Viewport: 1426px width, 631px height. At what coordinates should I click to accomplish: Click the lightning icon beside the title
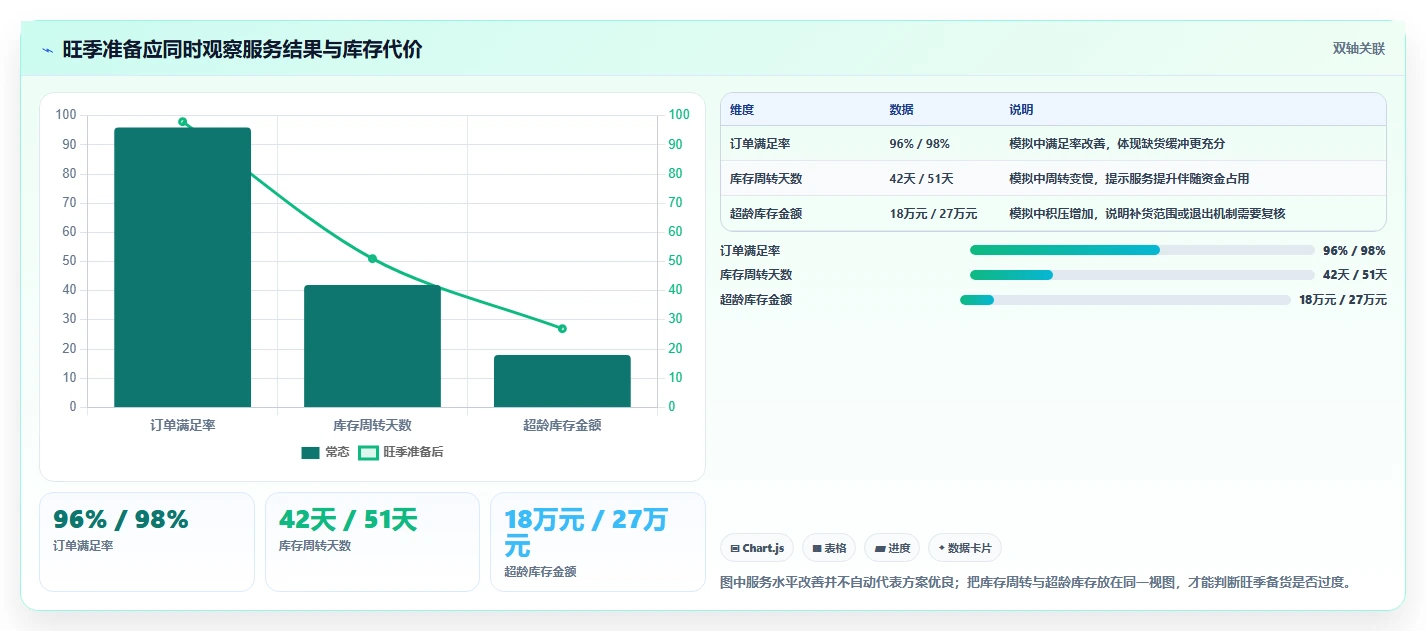coord(47,50)
